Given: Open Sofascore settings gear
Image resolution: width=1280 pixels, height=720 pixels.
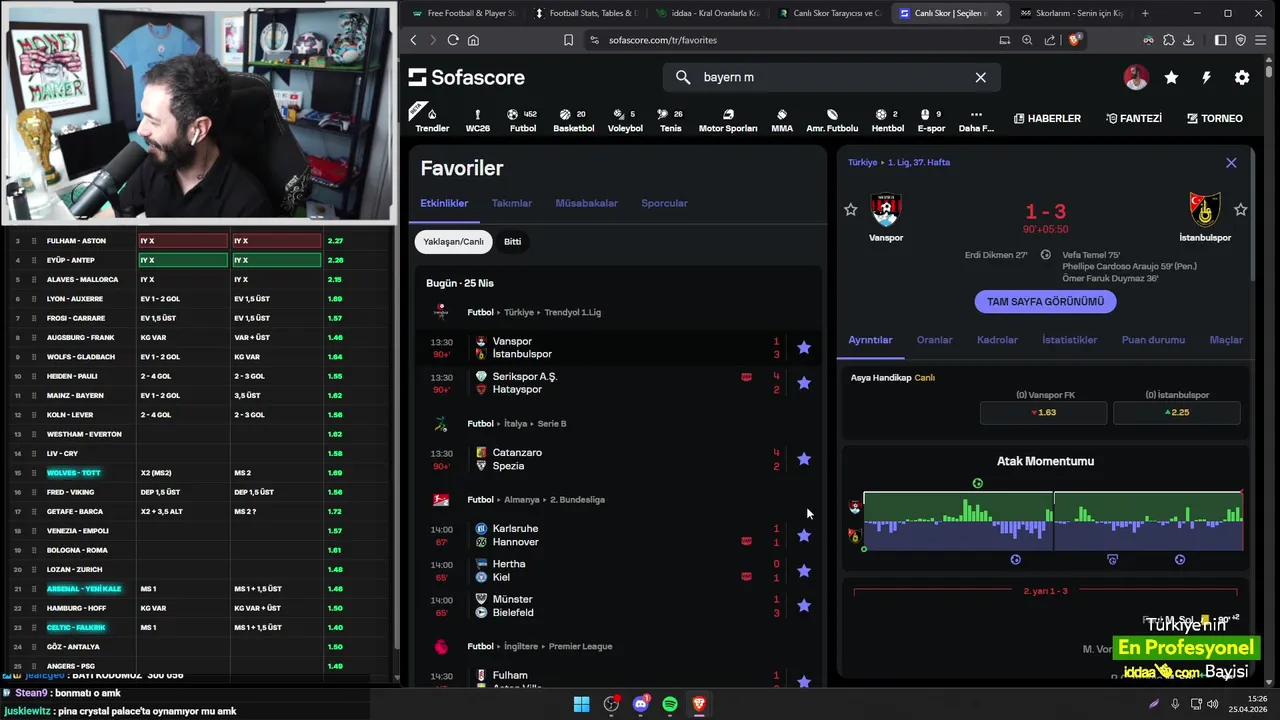Looking at the screenshot, I should tap(1242, 77).
